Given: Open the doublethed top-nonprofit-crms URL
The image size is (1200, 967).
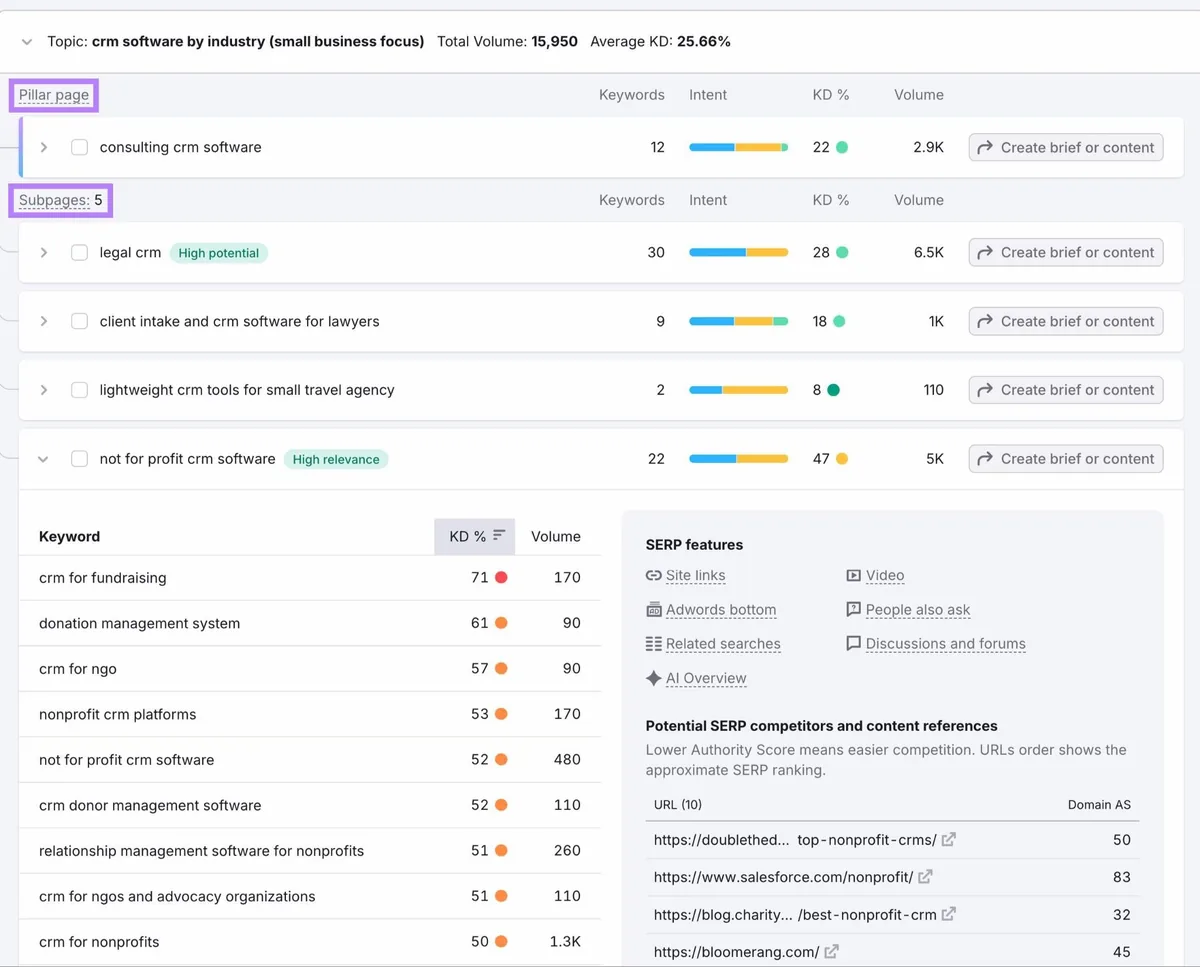Looking at the screenshot, I should (x=795, y=840).
